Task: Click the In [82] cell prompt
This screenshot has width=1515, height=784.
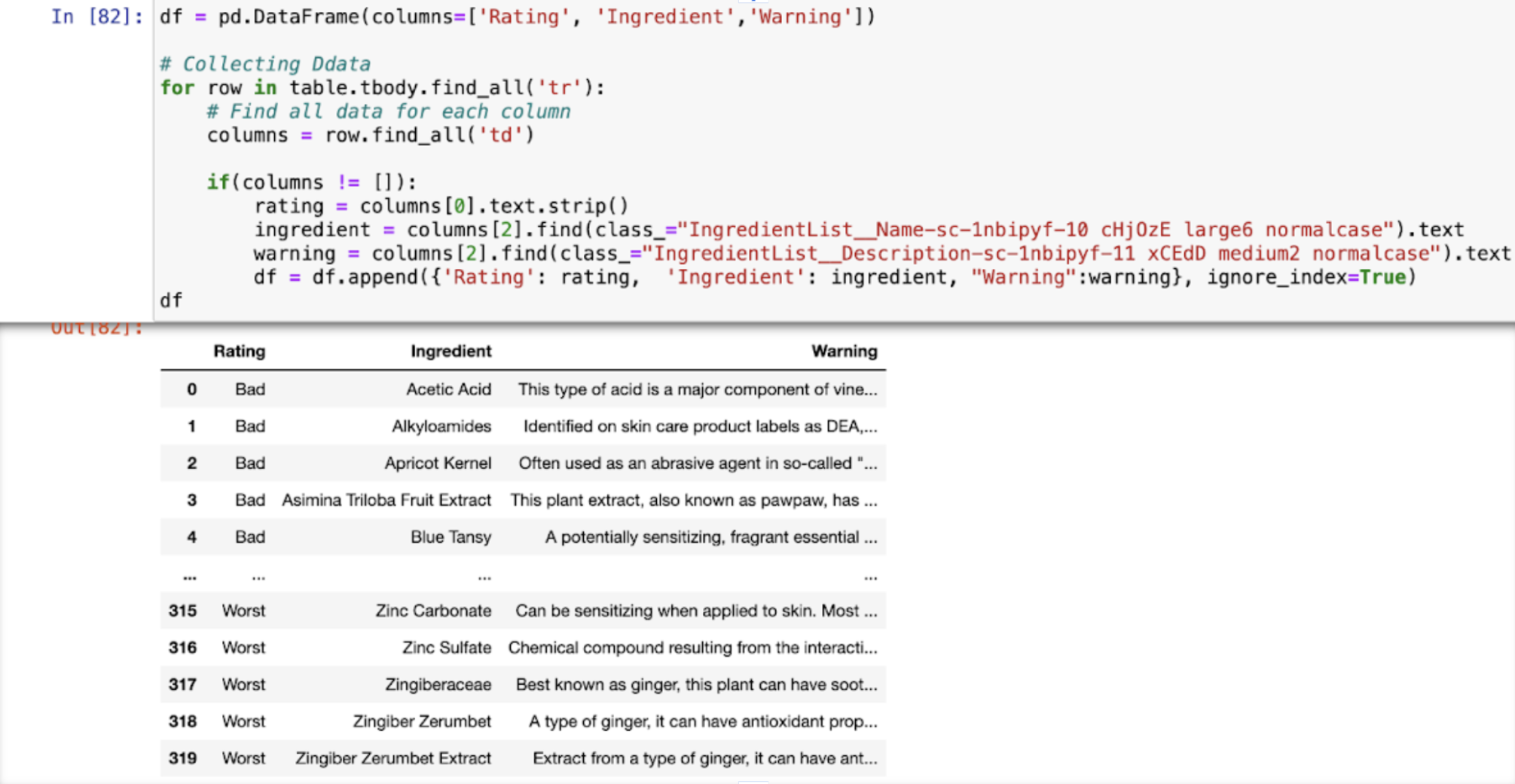Action: [x=96, y=17]
